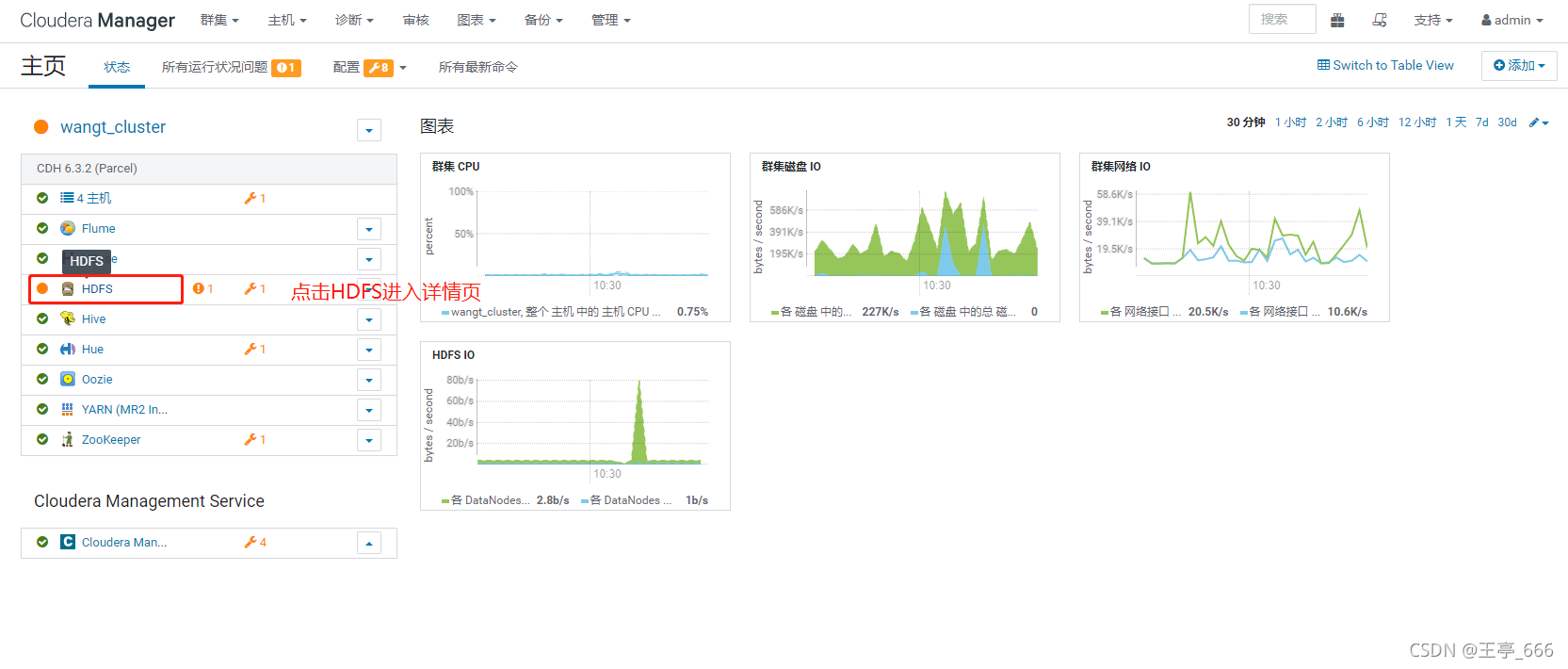Click the 搜索 search field
The image size is (1568, 669).
click(x=1282, y=19)
